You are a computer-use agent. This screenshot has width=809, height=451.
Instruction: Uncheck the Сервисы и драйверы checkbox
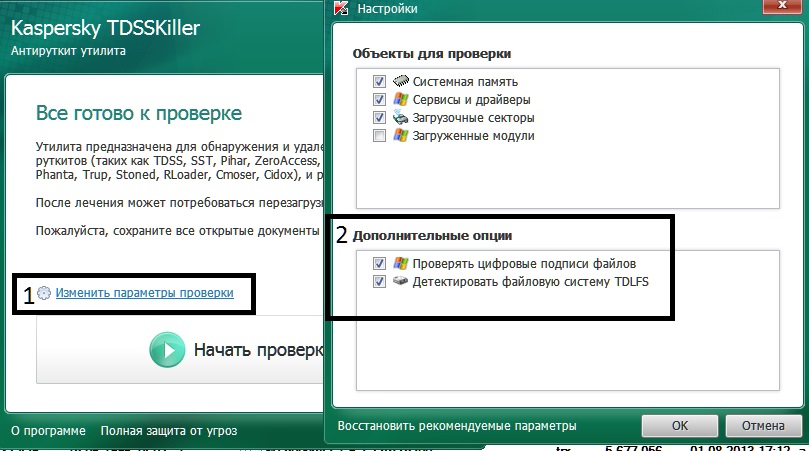coord(379,100)
